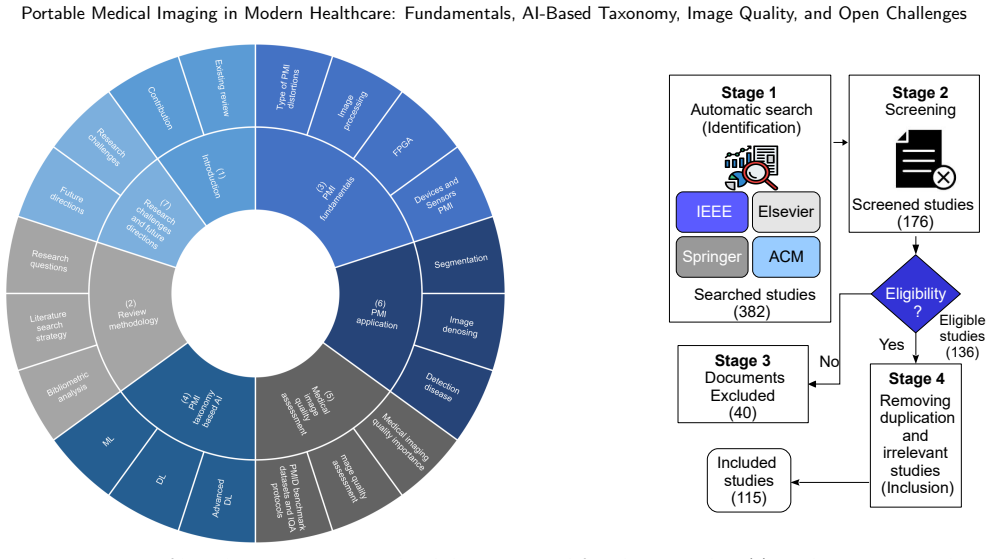
Task: Click the Image denoising outer segment
Action: click(x=461, y=326)
